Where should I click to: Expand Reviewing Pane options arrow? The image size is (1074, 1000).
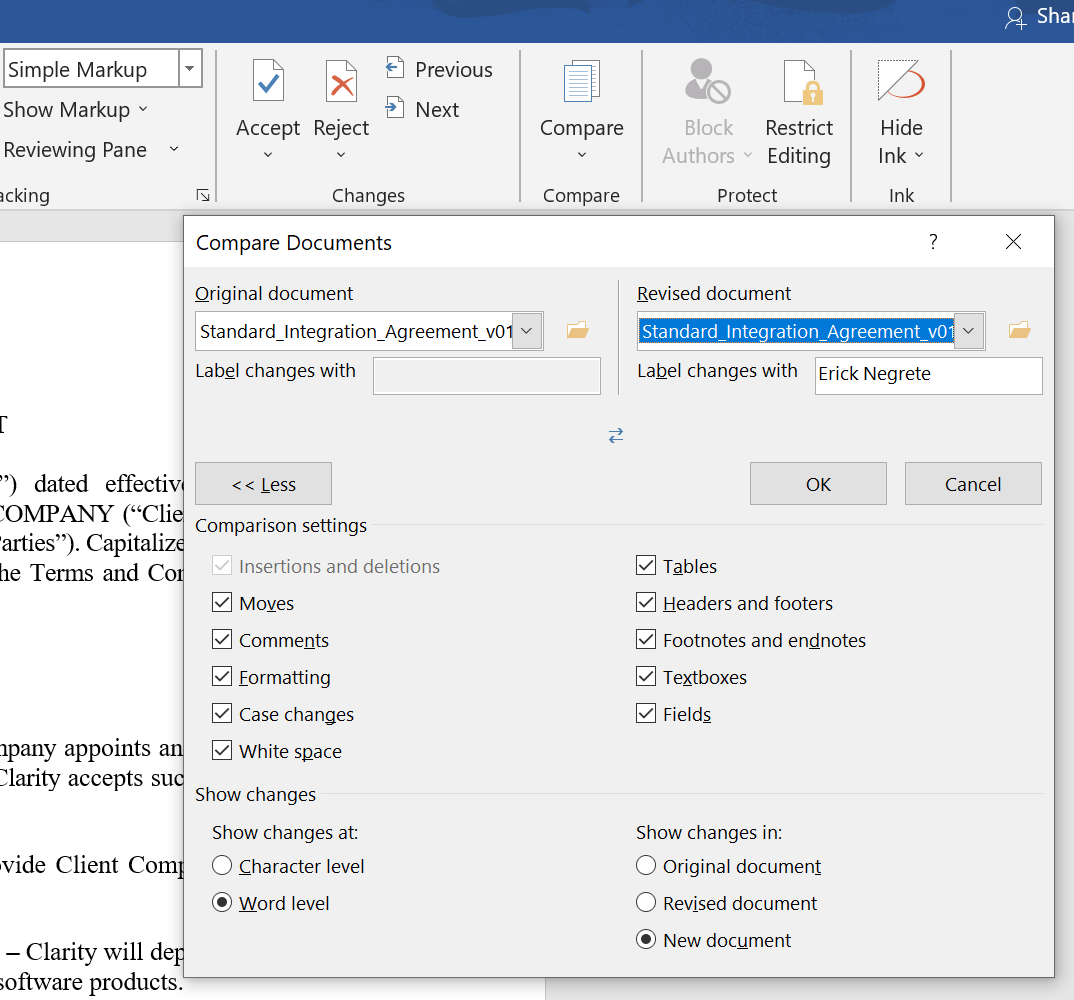click(x=174, y=149)
